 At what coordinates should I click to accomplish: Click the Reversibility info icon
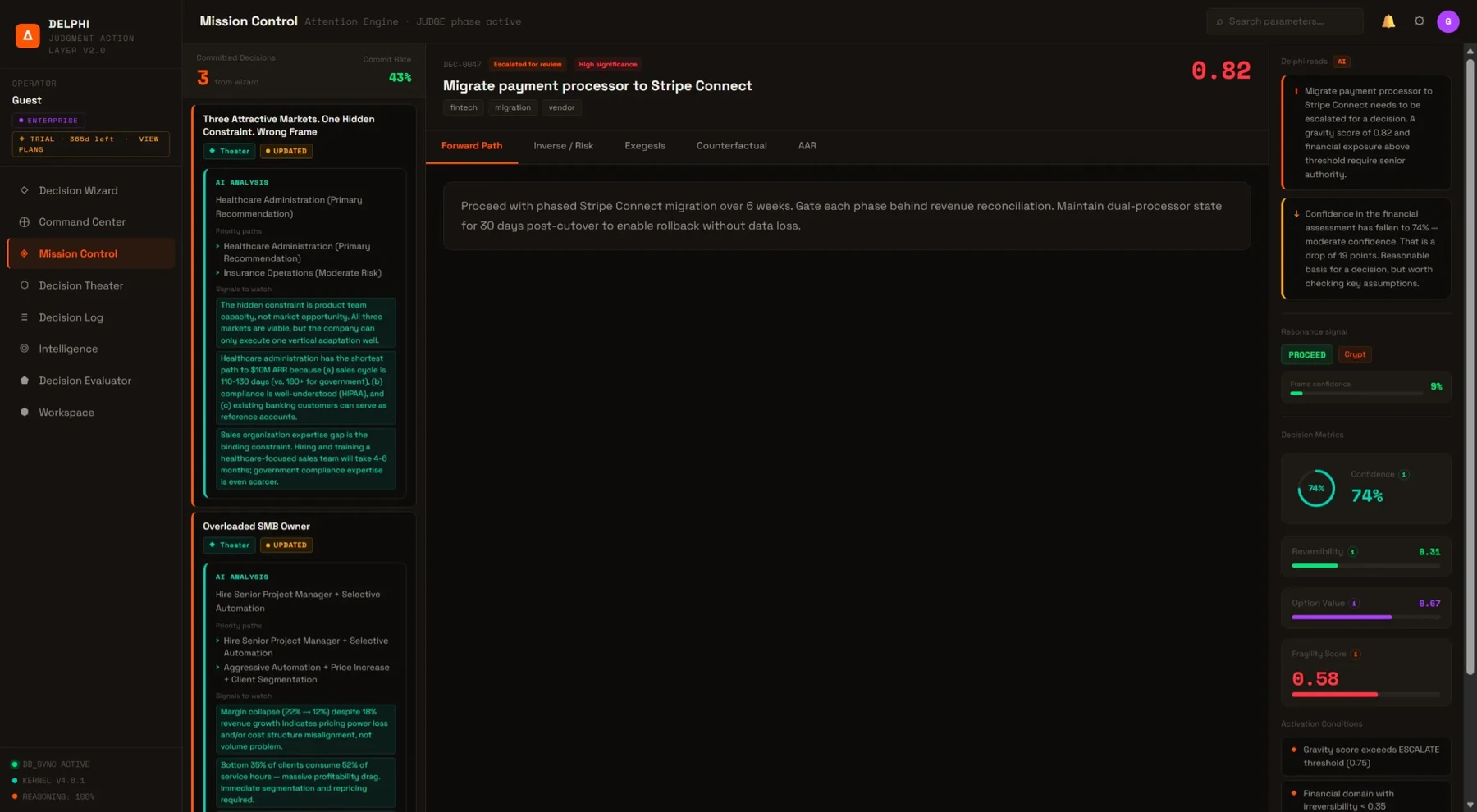tap(1353, 552)
